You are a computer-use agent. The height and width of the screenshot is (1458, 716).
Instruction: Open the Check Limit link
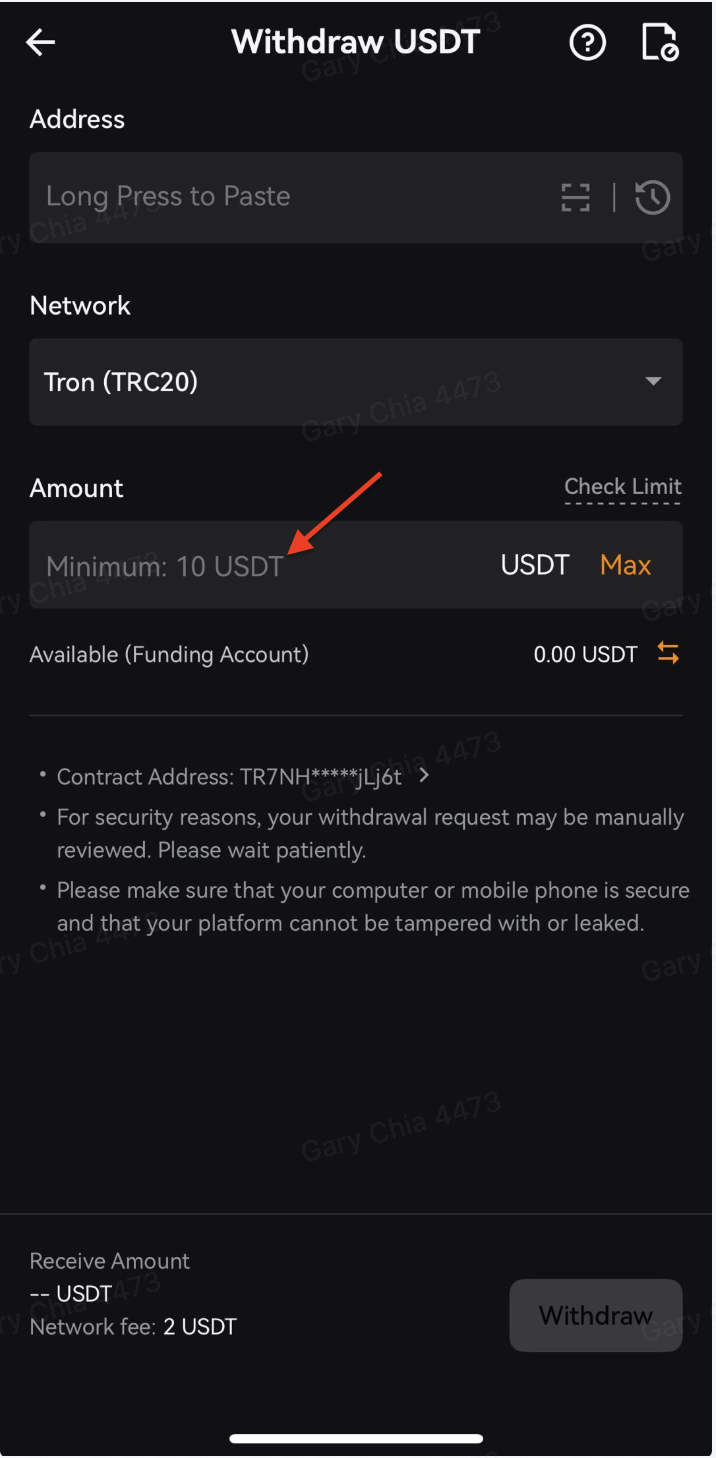click(623, 487)
